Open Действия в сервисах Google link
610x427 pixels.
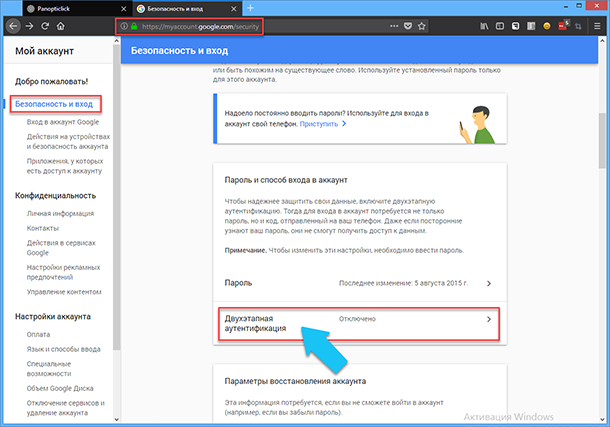click(61, 248)
